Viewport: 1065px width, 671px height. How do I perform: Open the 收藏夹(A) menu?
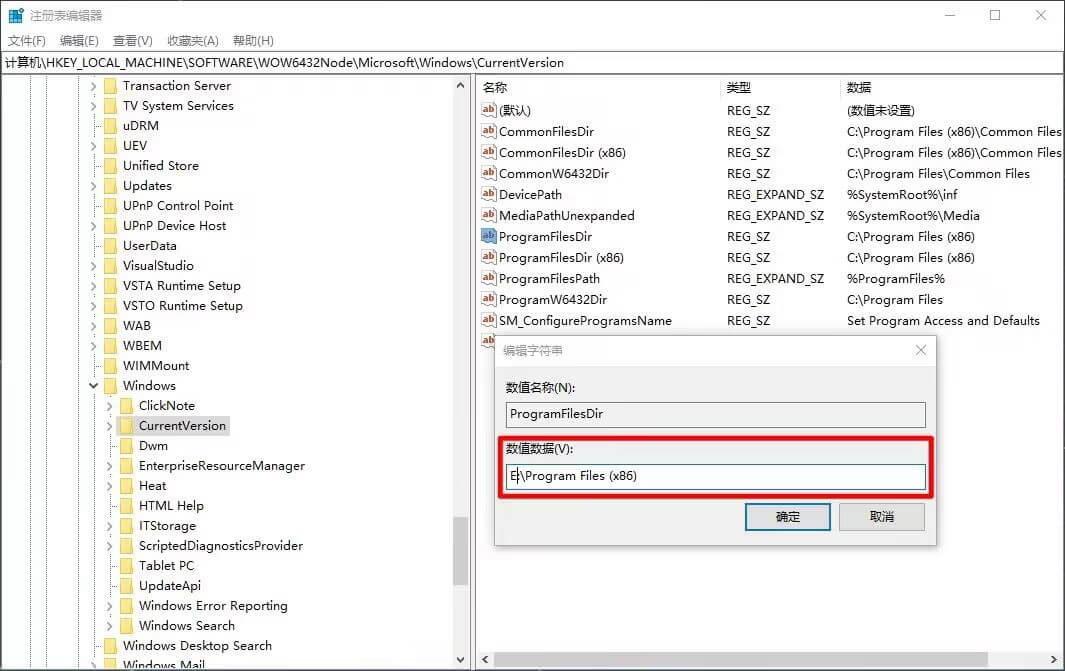[192, 41]
